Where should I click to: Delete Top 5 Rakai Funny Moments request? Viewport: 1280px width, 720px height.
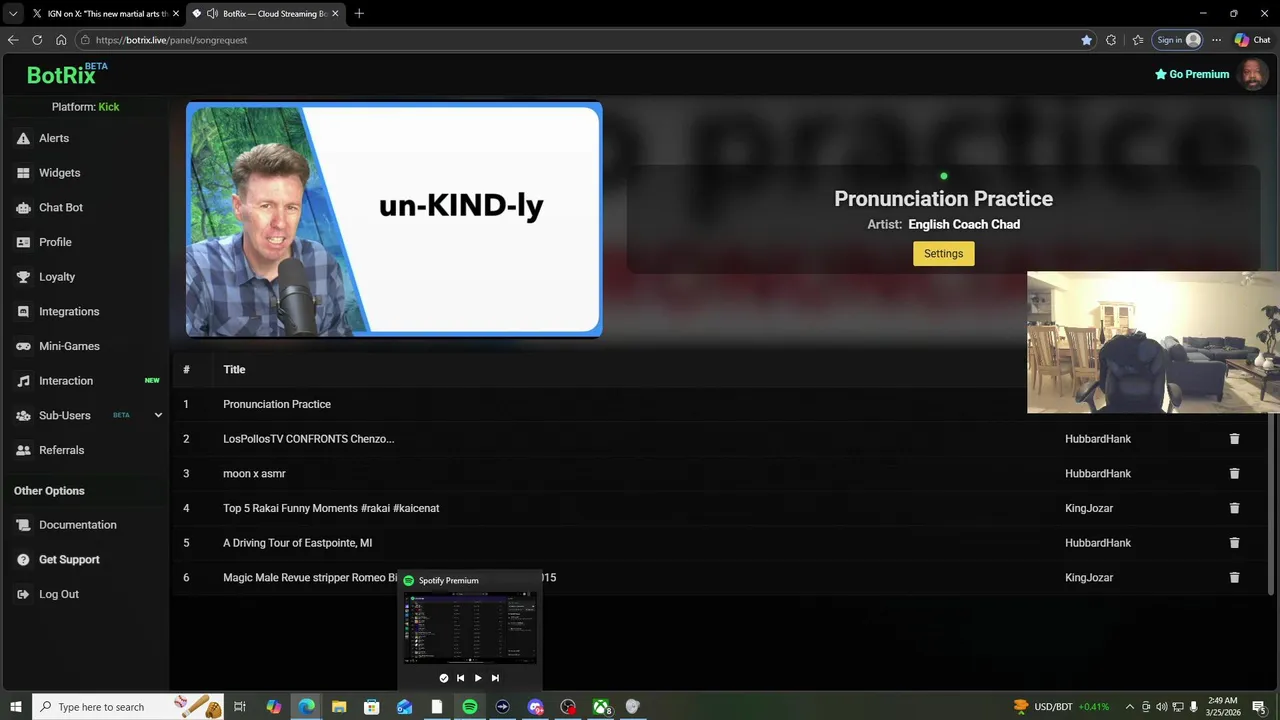(1234, 508)
